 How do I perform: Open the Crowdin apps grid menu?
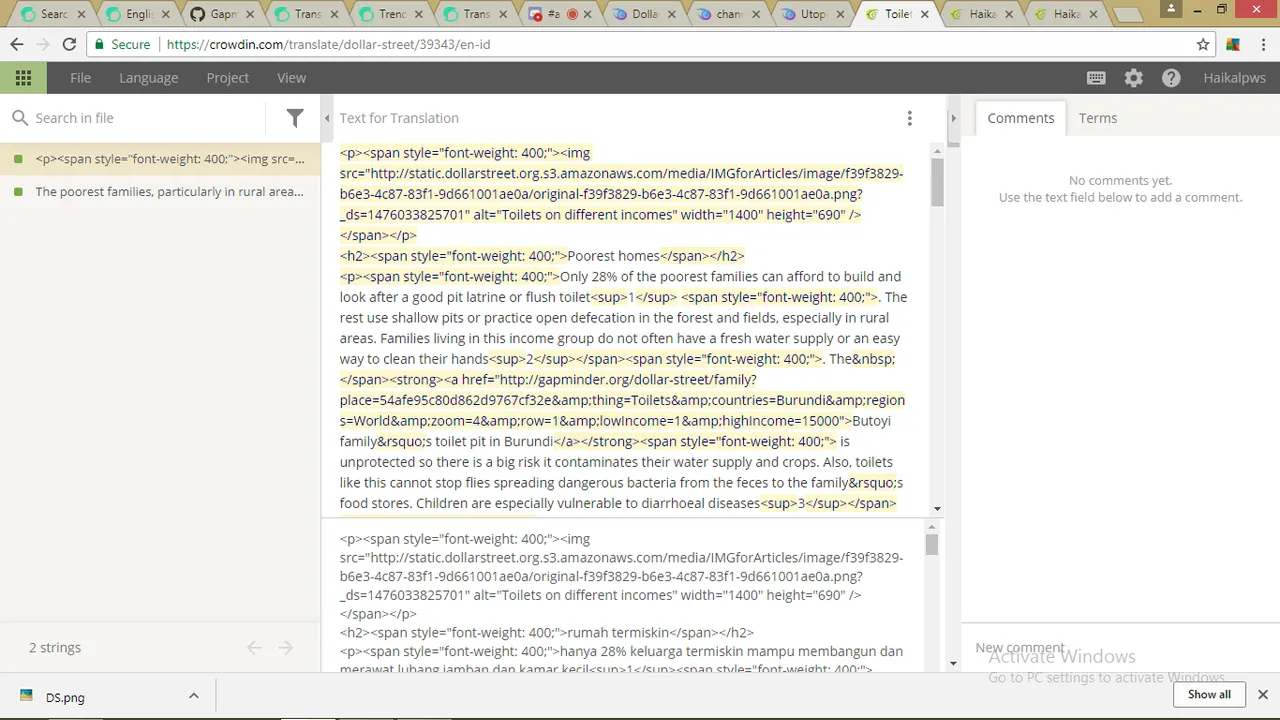23,78
